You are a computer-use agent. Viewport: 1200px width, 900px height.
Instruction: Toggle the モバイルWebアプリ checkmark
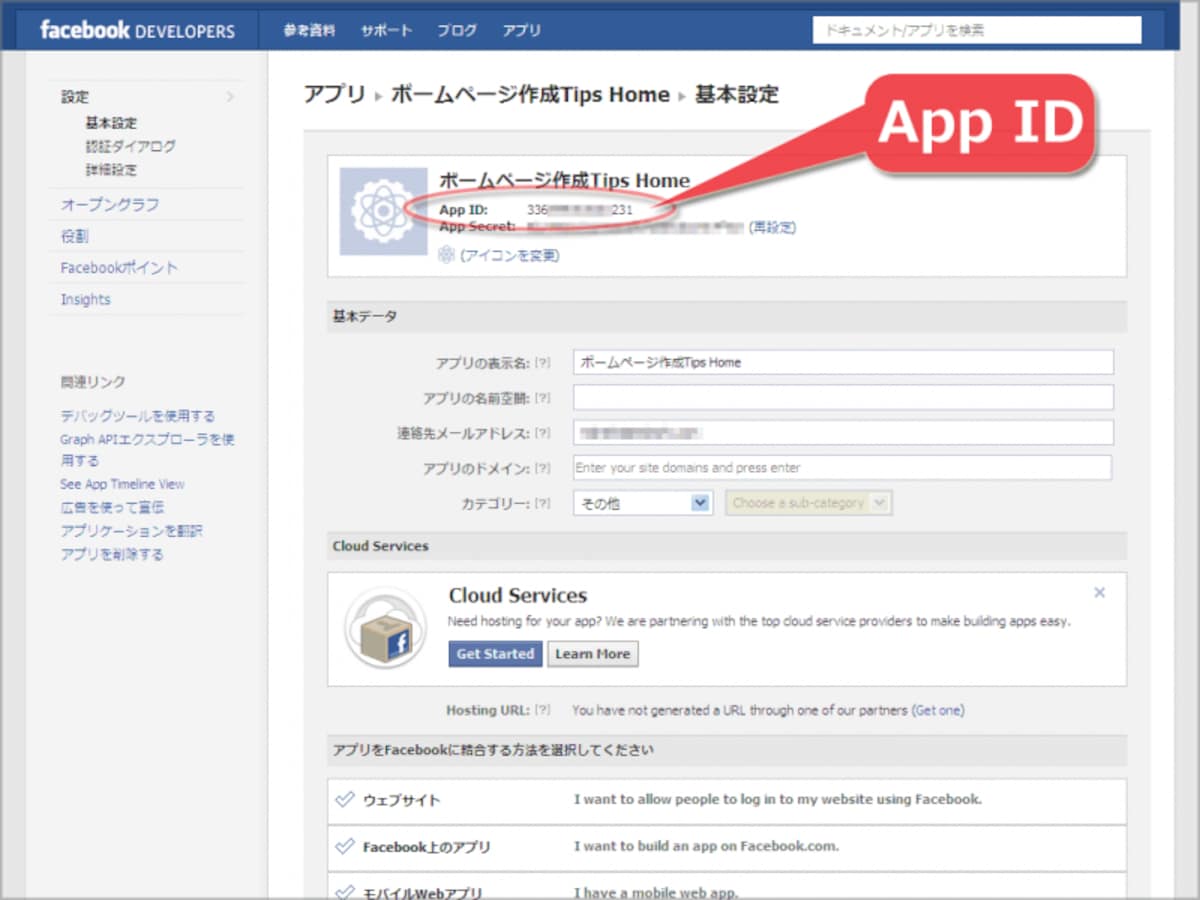coord(345,891)
